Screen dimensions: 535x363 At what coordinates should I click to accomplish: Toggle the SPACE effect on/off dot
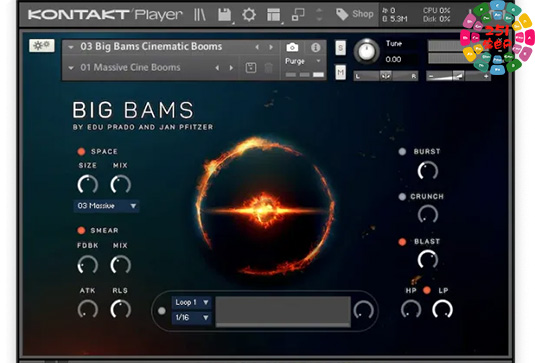[x=81, y=151]
